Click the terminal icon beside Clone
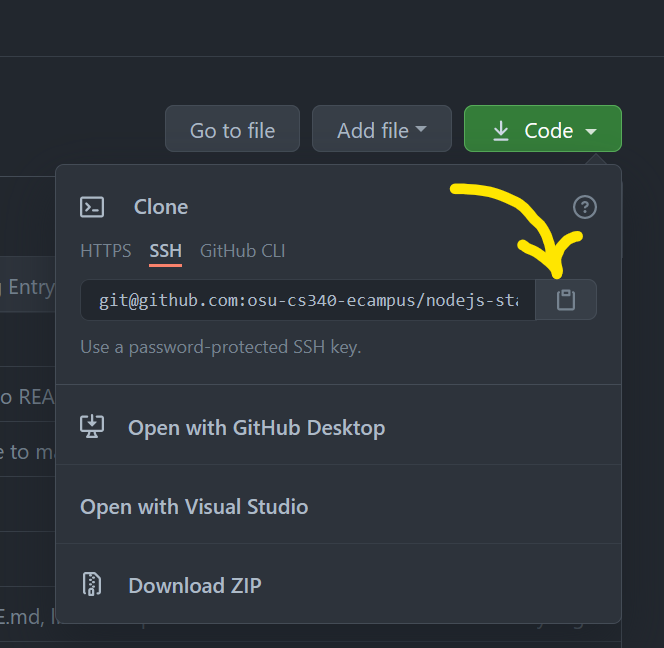The height and width of the screenshot is (648, 664). tap(92, 207)
